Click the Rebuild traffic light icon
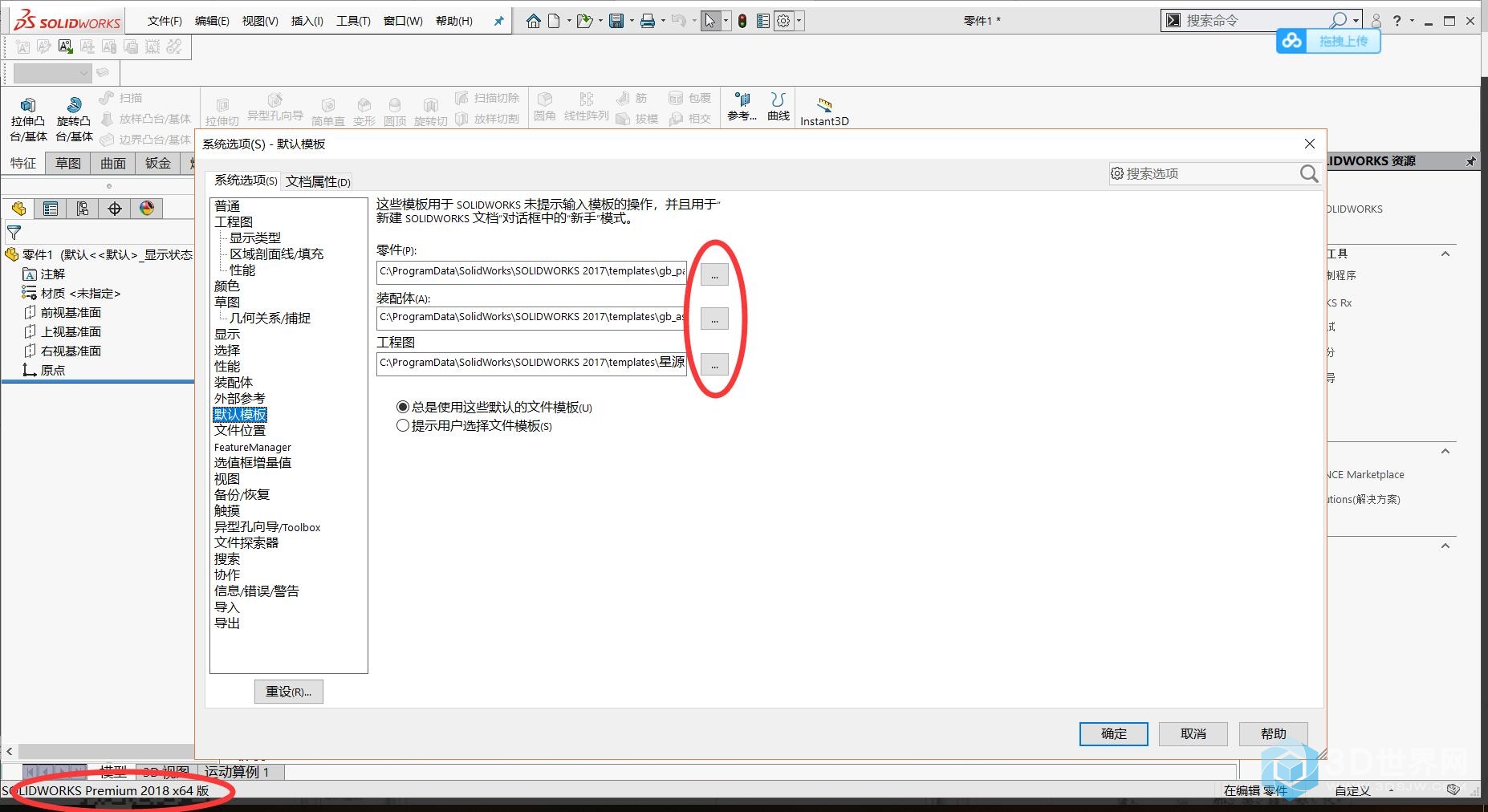1488x812 pixels. pyautogui.click(x=742, y=21)
